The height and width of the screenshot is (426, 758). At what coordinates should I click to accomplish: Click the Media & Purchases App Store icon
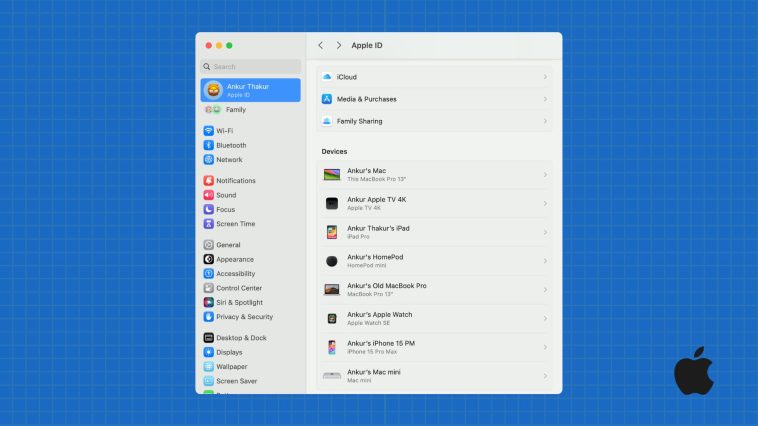(x=327, y=99)
